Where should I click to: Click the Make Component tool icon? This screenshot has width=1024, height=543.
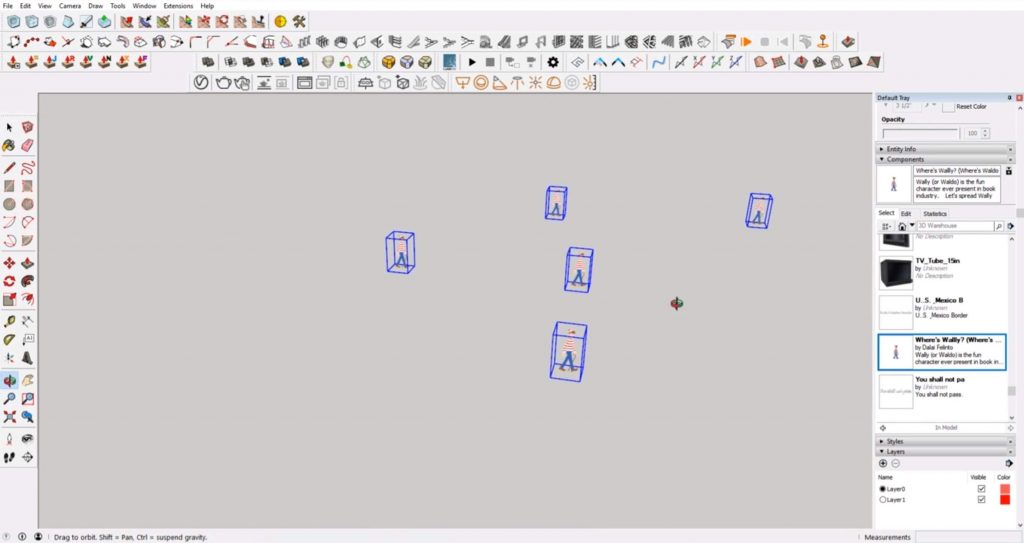tap(27, 127)
